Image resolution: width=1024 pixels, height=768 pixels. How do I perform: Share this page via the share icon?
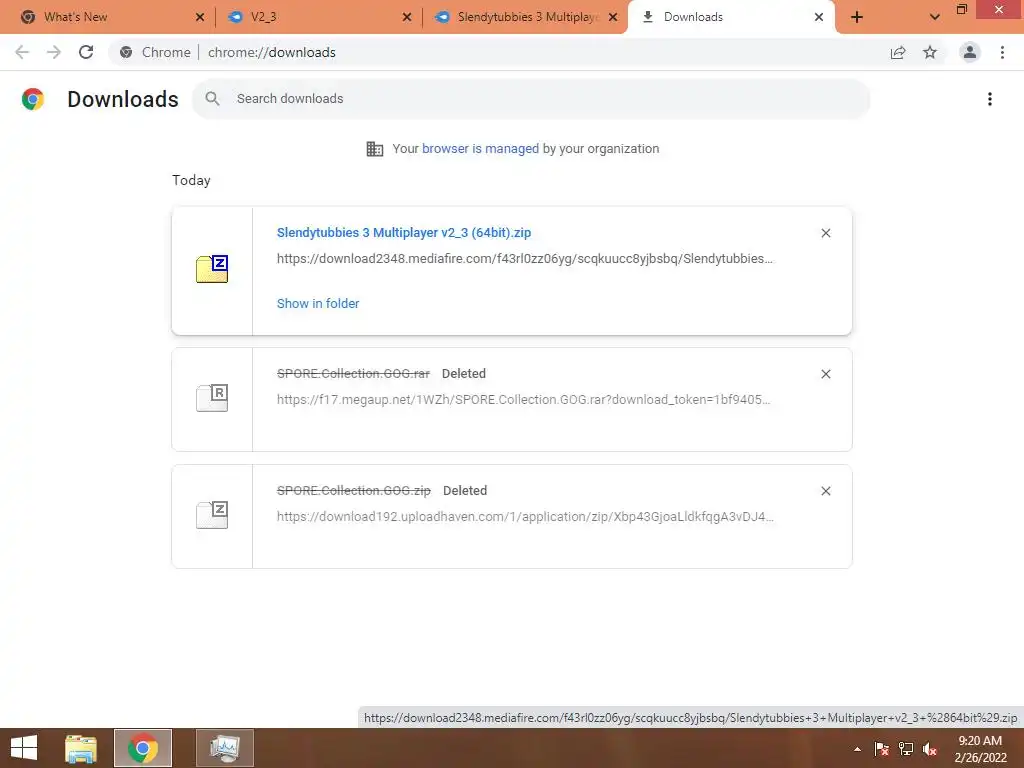coord(898,52)
